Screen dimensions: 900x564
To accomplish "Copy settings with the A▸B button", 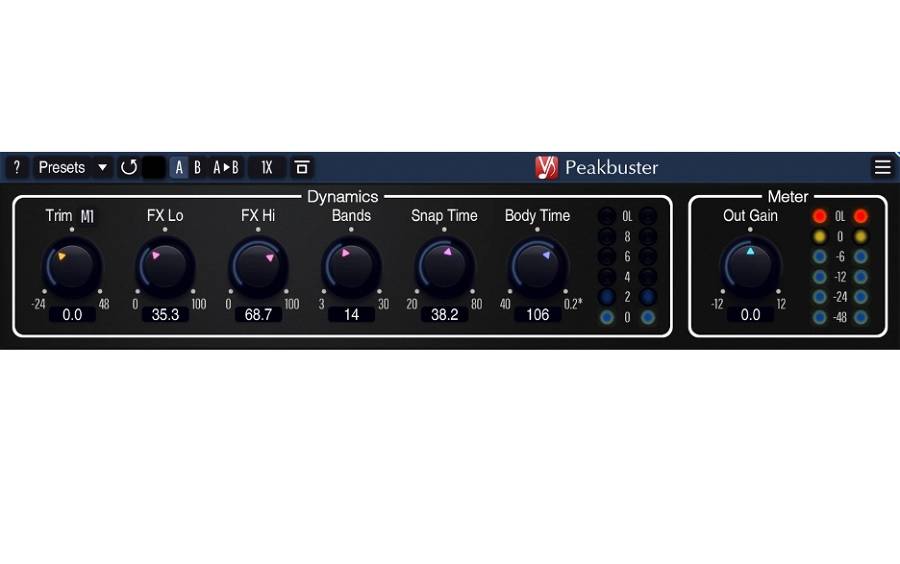I will pos(226,167).
